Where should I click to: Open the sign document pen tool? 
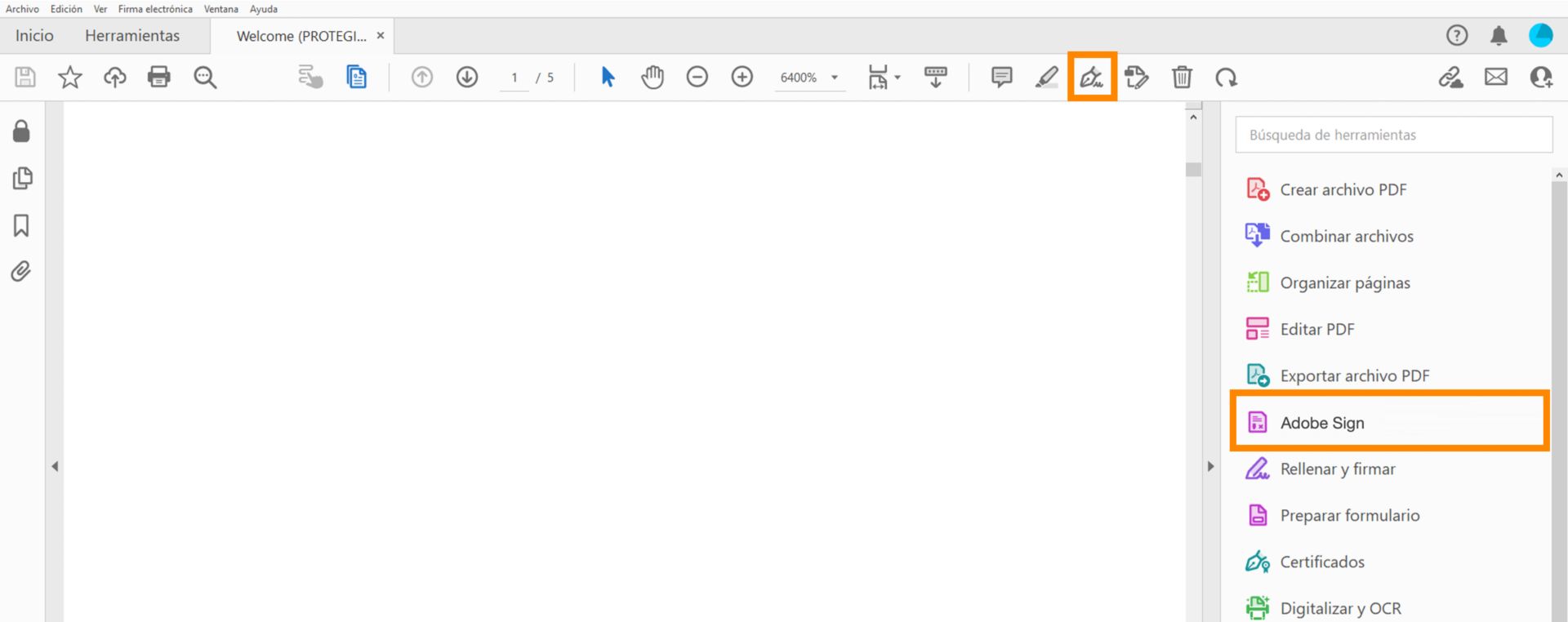1092,78
